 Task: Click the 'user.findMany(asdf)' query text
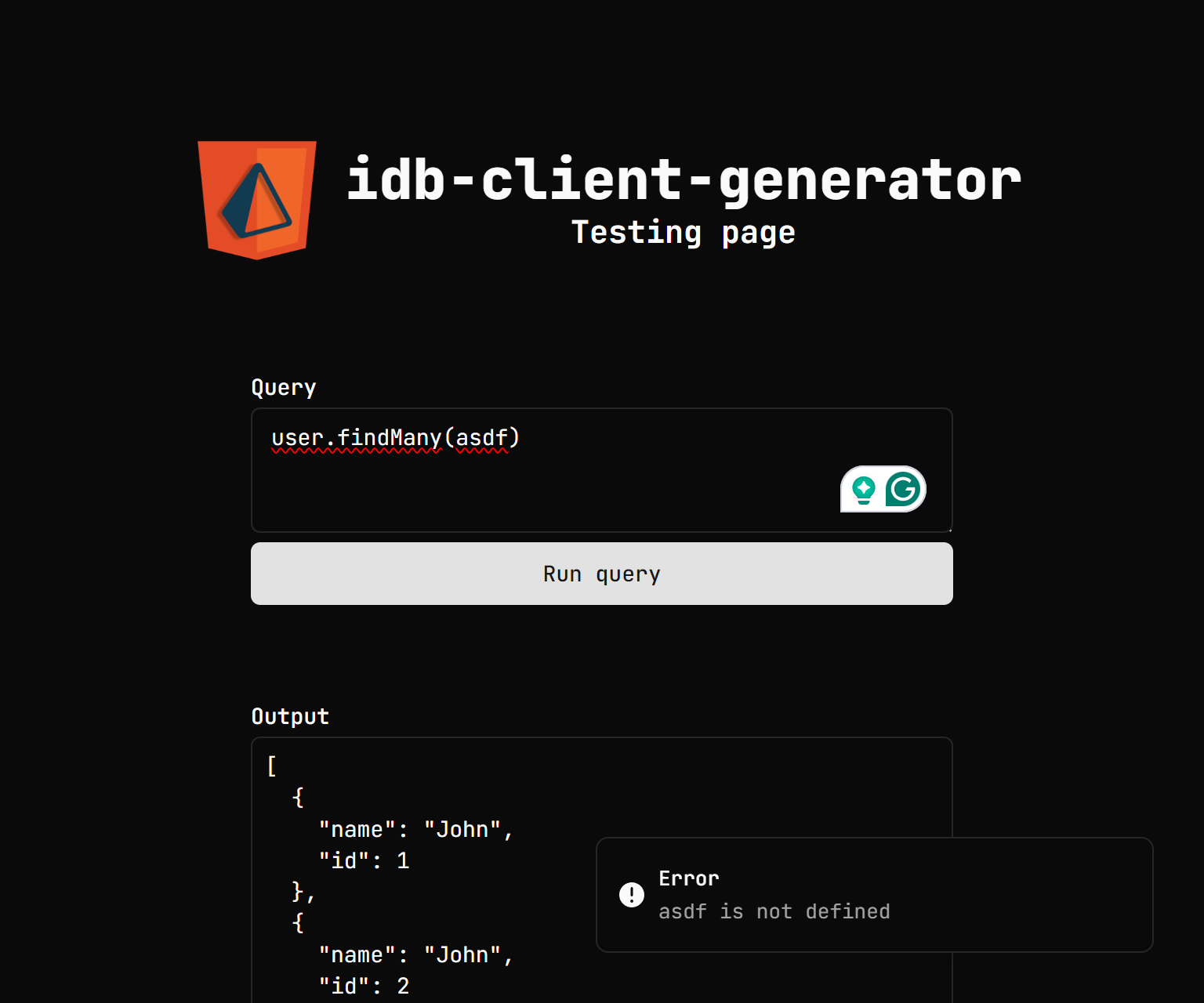[396, 437]
